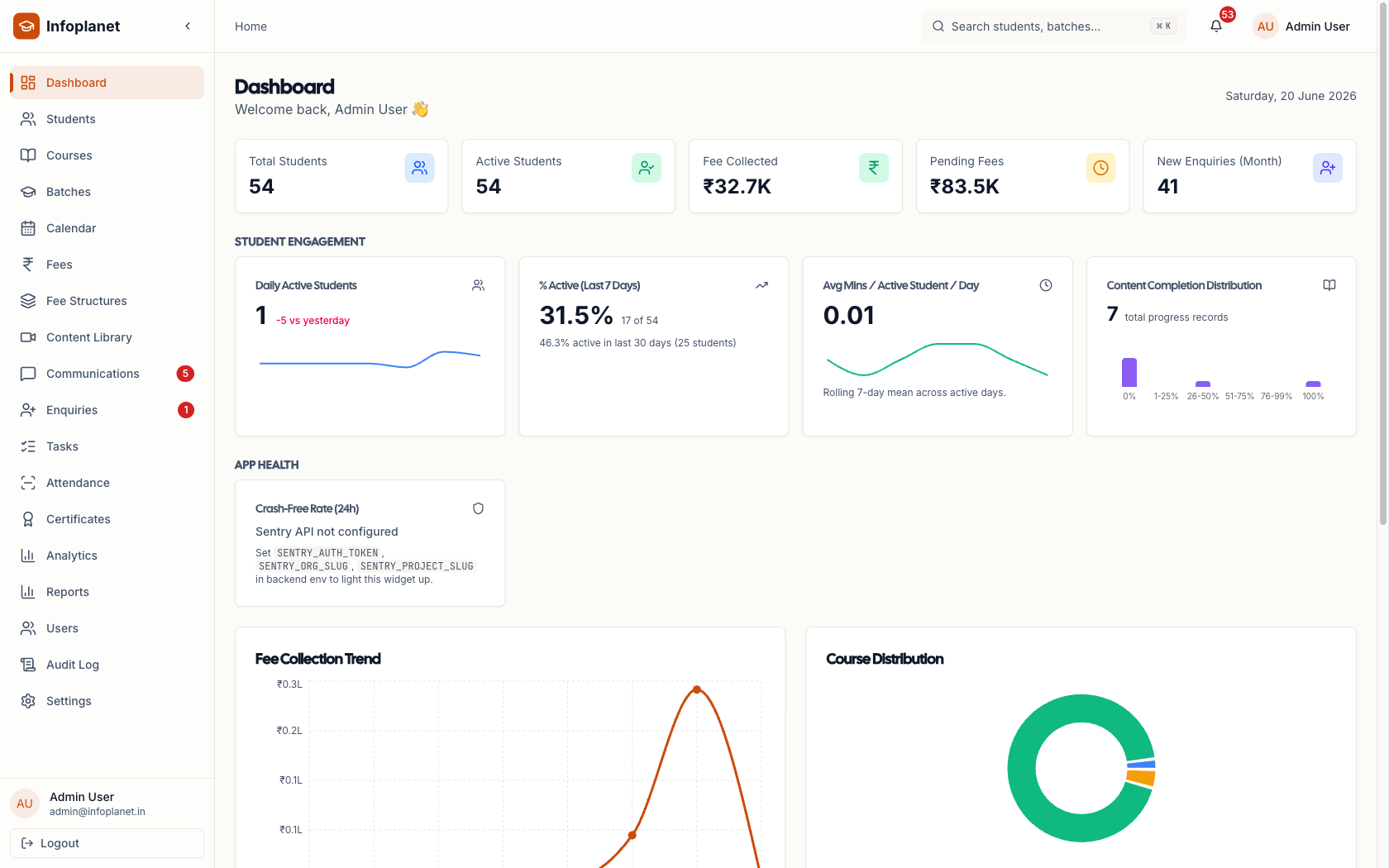This screenshot has height=868, width=1389.
Task: Click the Infoplanet logo icon
Action: 26,26
